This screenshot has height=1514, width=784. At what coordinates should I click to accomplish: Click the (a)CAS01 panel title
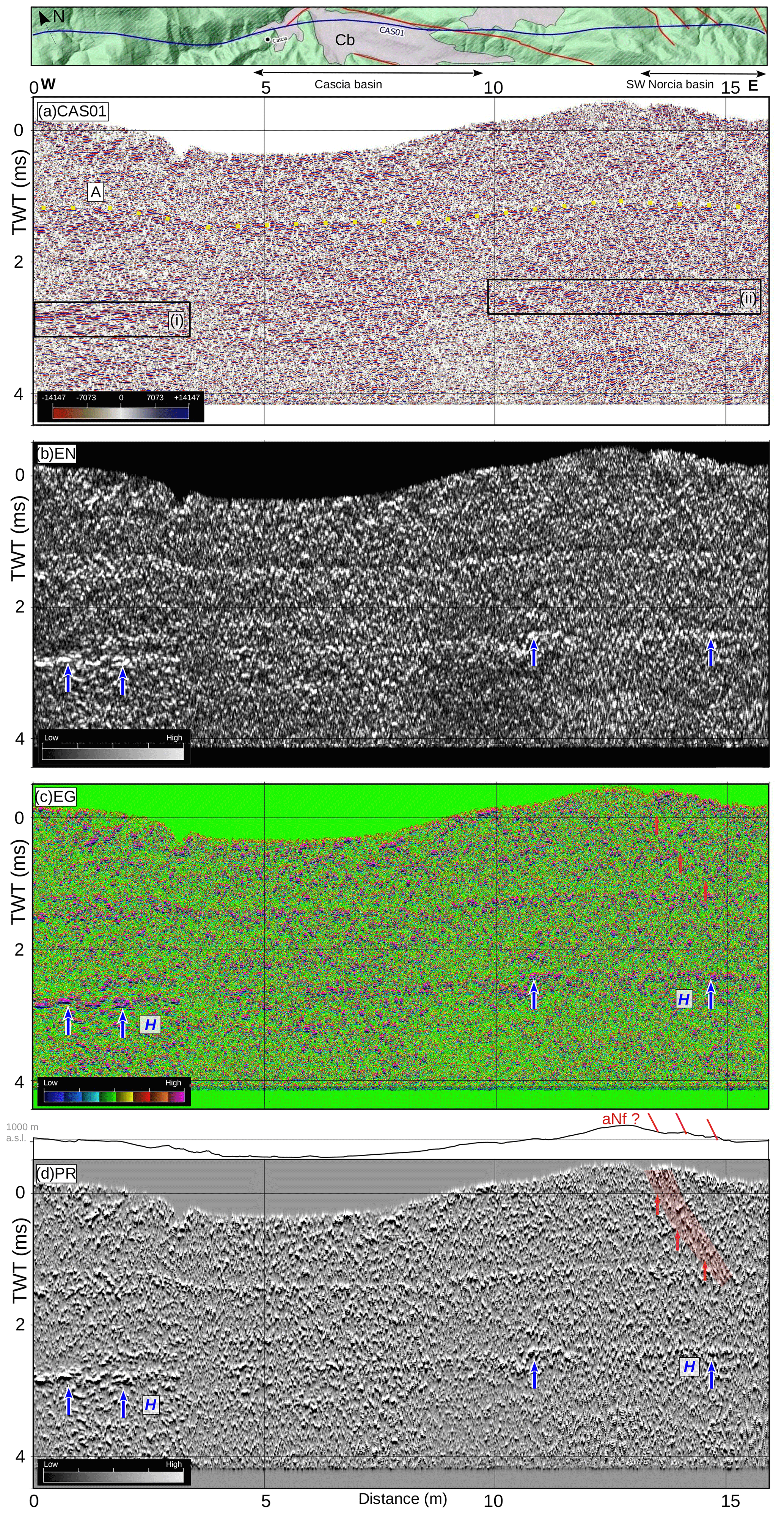click(x=72, y=111)
